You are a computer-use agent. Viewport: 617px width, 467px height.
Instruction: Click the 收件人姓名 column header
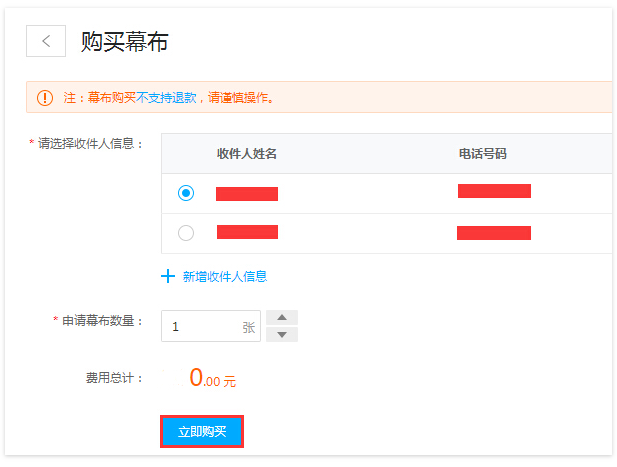click(247, 154)
